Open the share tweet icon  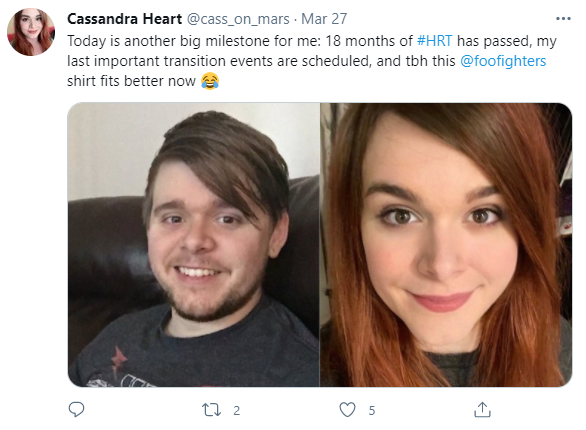(x=482, y=409)
